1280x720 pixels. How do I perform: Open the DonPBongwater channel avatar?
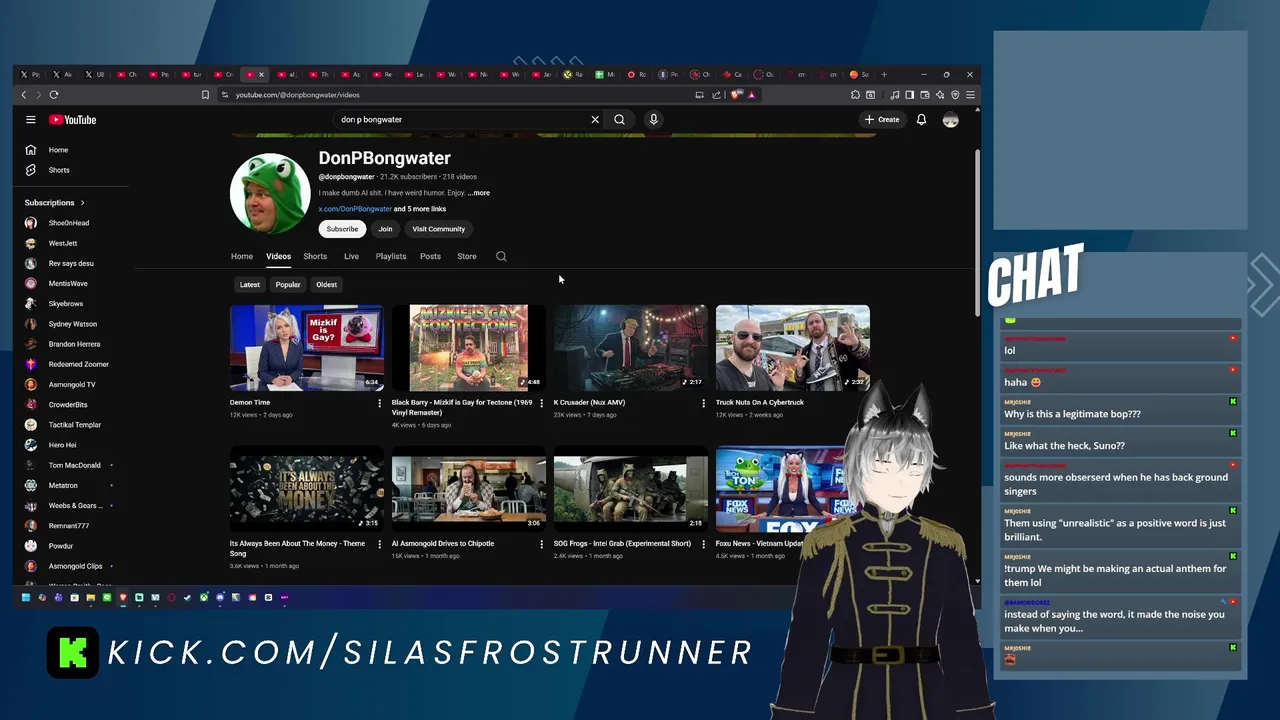(270, 193)
